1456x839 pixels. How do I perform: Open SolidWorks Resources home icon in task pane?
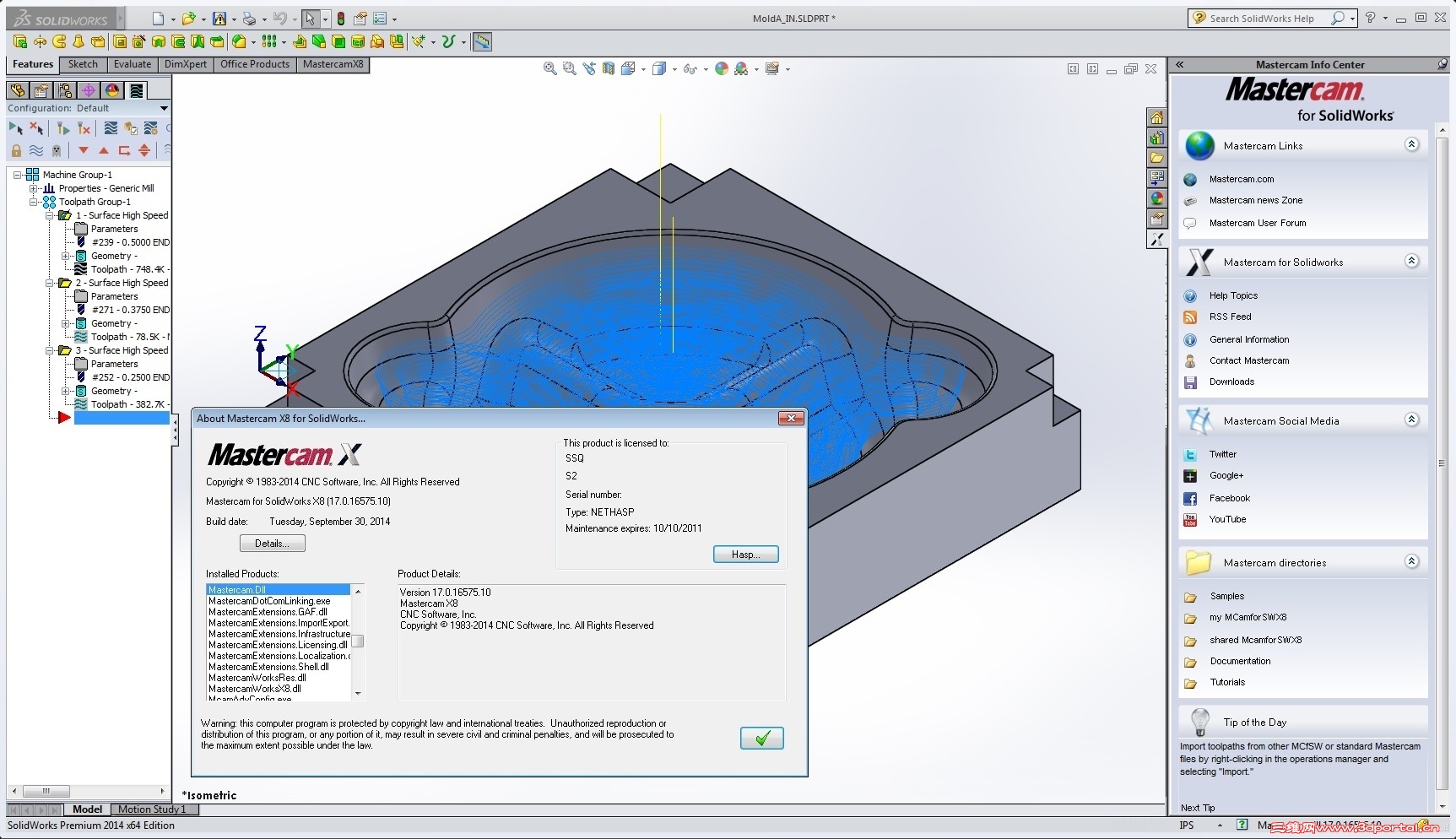point(1157,117)
